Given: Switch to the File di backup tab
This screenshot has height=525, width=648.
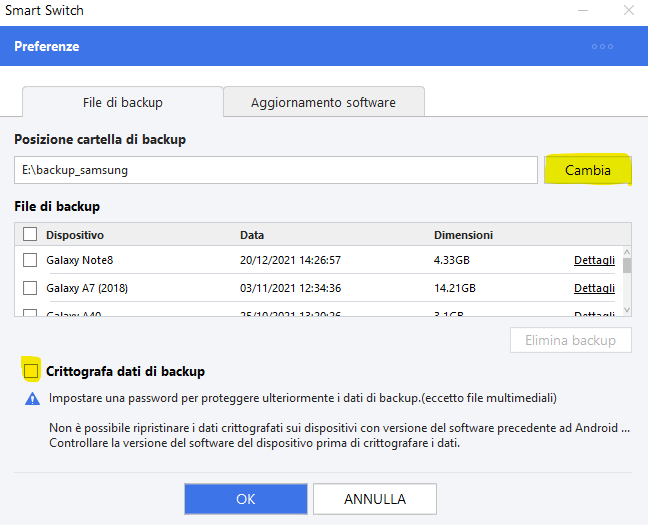Looking at the screenshot, I should click(x=123, y=102).
